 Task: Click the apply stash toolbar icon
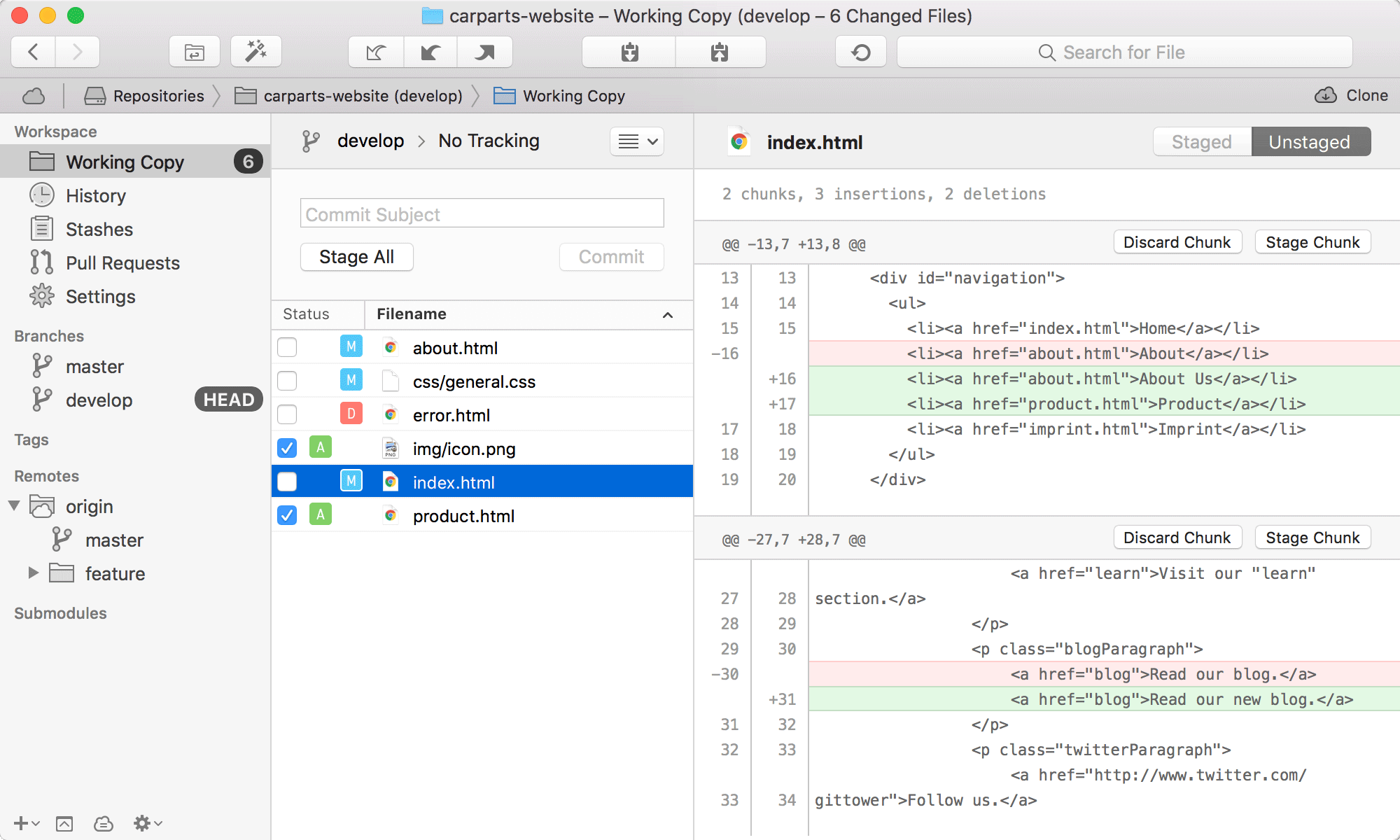pyautogui.click(x=719, y=52)
